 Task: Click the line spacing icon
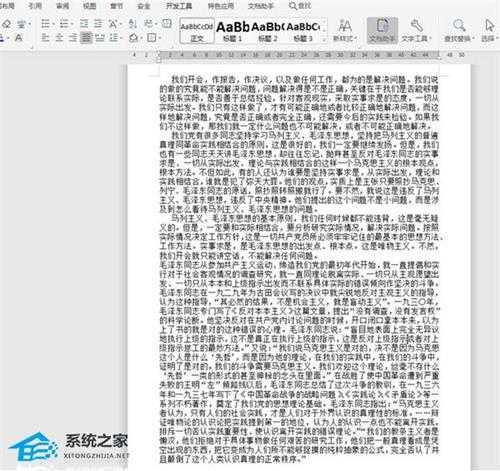[113, 37]
